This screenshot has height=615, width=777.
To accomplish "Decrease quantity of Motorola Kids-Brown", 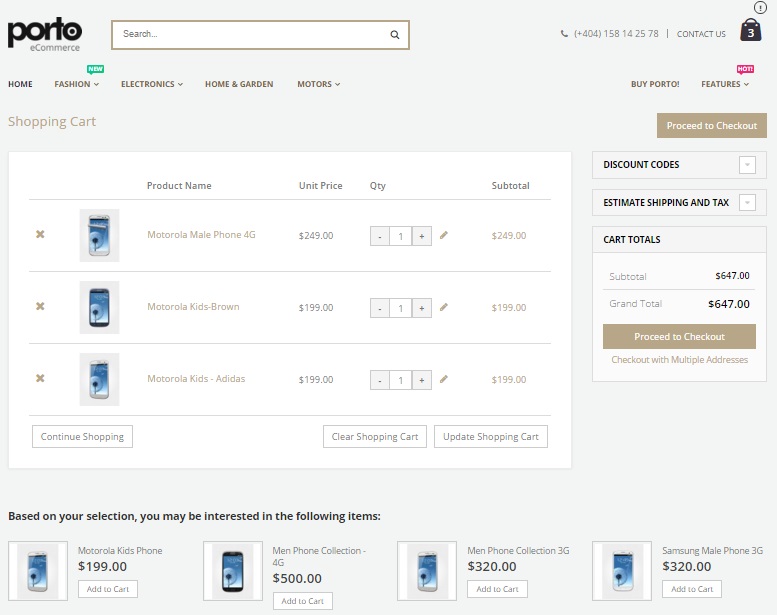I will pyautogui.click(x=380, y=309).
